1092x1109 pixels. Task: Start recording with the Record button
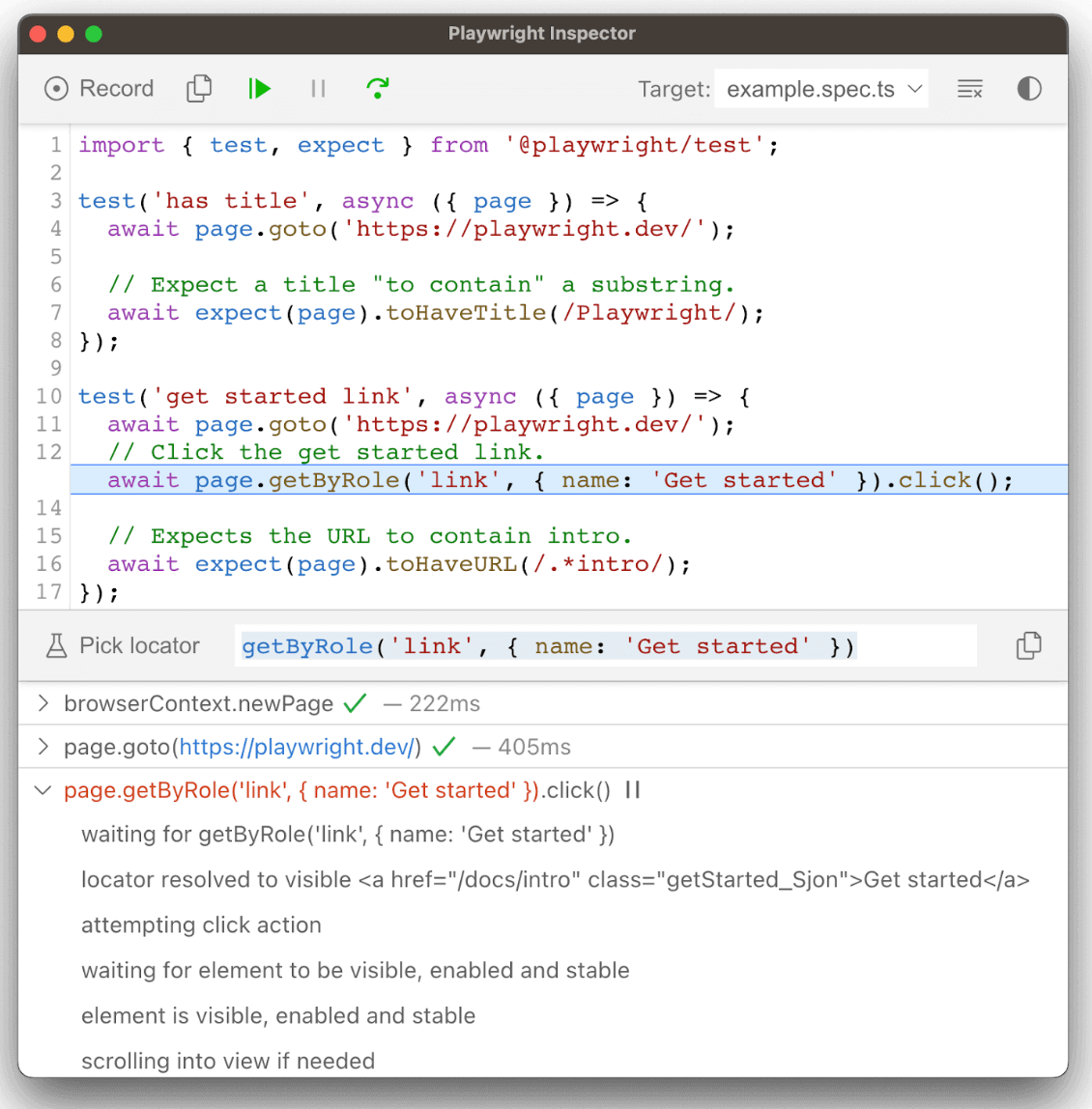pos(98,88)
